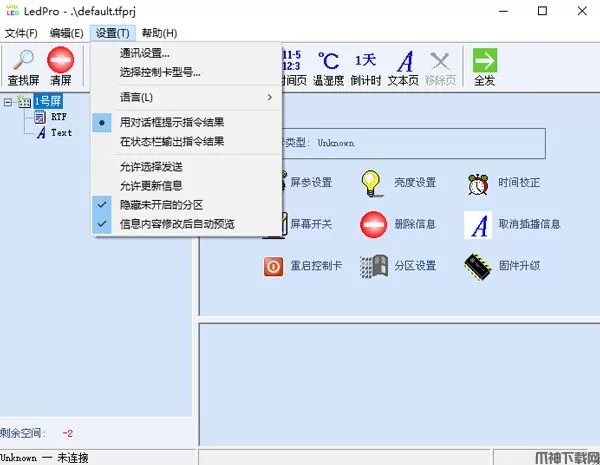The image size is (600, 465).
Task: Open 通讯设置... menu entry
Action: (187, 53)
